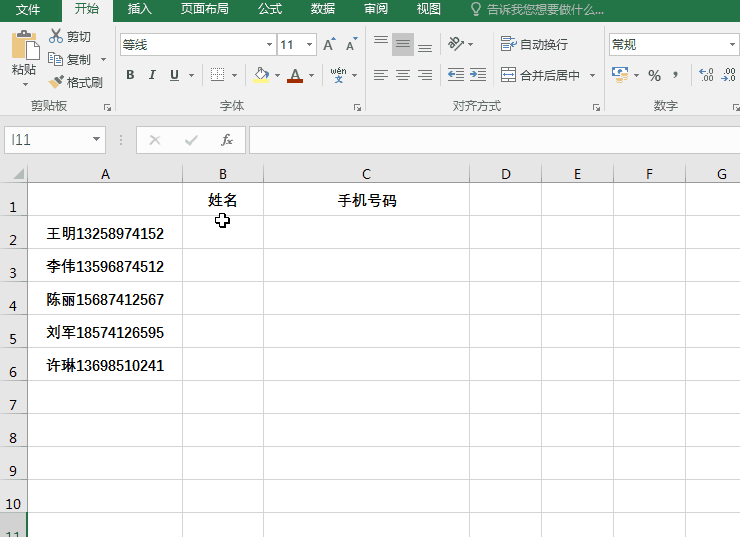740x537 pixels.
Task: Select cell with 陈丽15687412567
Action: tap(105, 299)
